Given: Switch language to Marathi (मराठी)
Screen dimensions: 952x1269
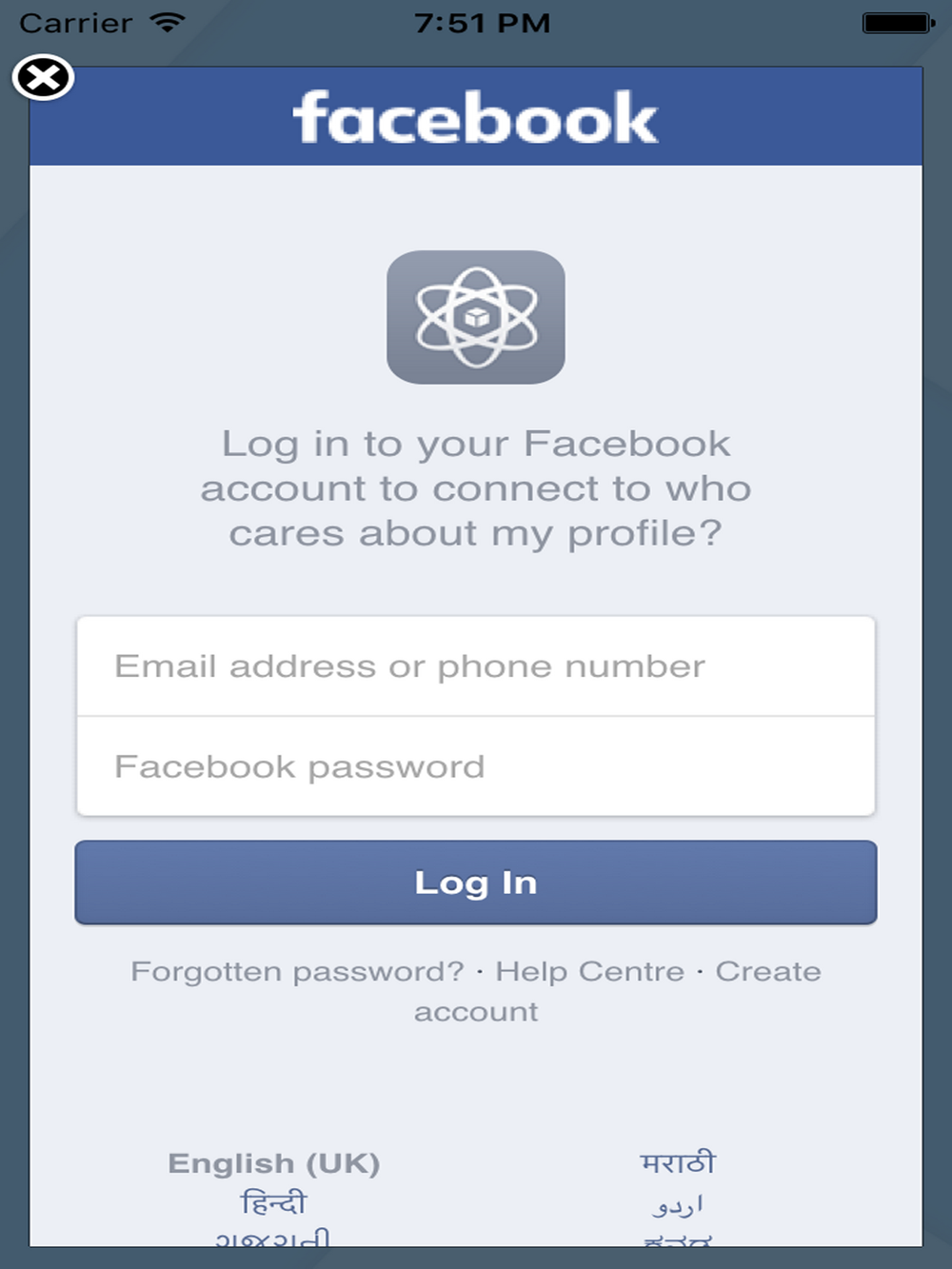Looking at the screenshot, I should coord(678,1162).
